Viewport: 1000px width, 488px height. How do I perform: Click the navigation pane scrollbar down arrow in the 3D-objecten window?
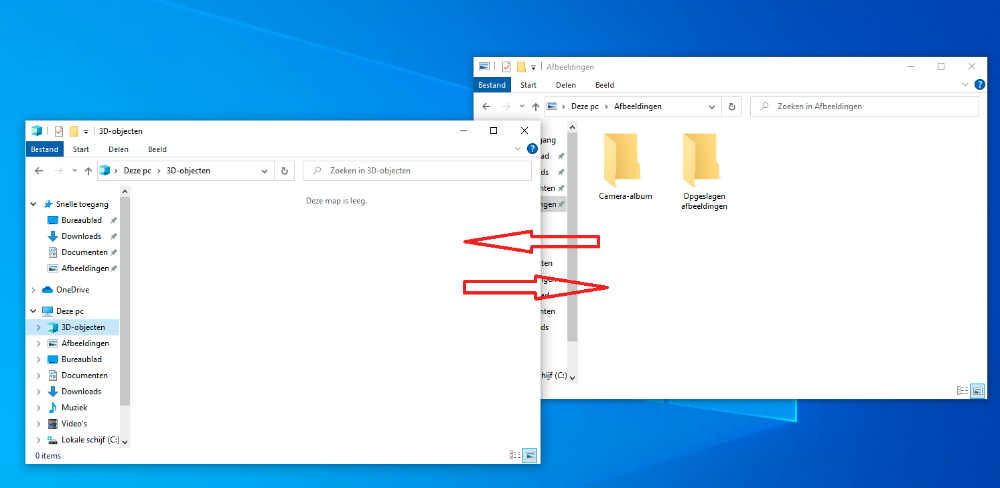coord(125,440)
